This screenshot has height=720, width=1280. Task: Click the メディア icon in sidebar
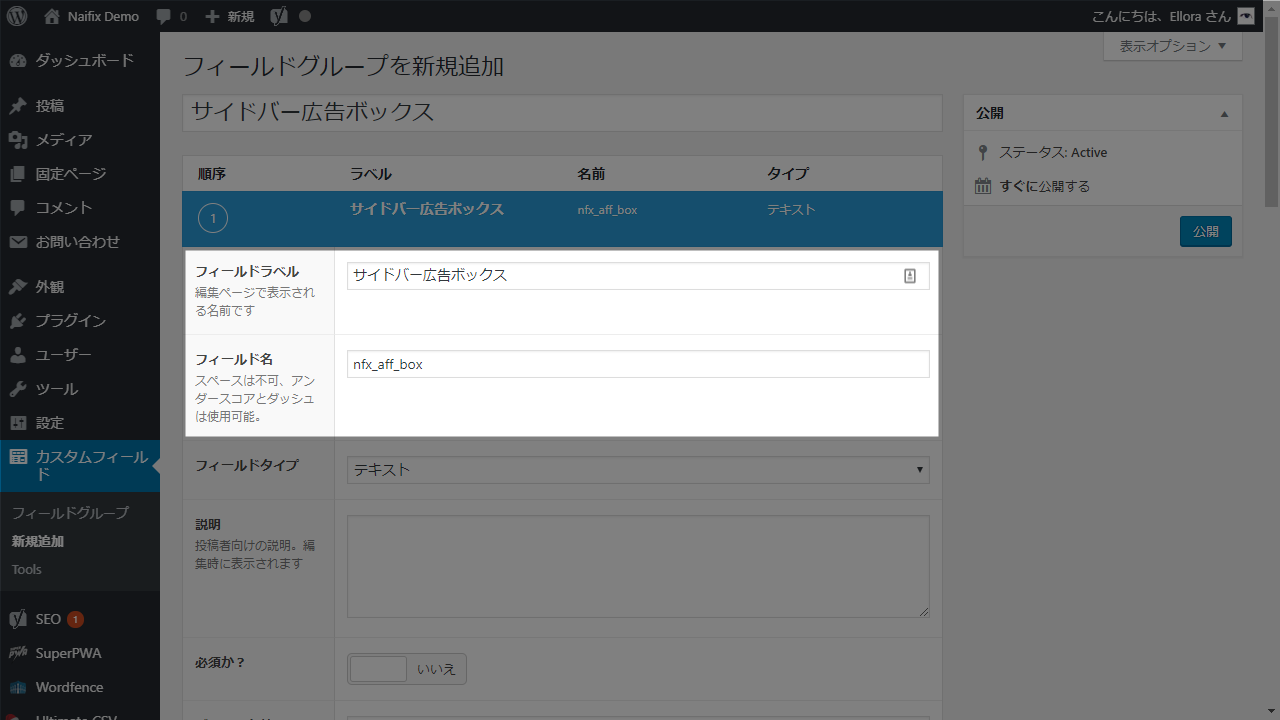(18, 140)
